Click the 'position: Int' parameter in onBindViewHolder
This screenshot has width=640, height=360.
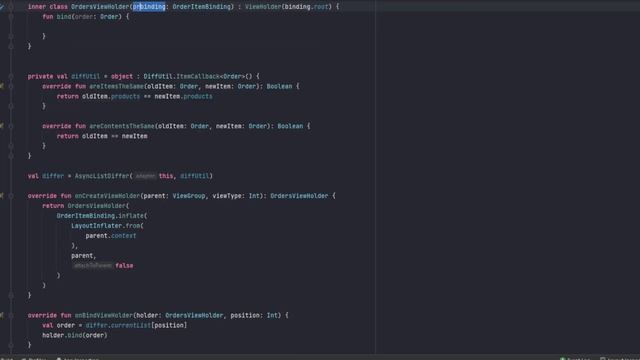254,315
